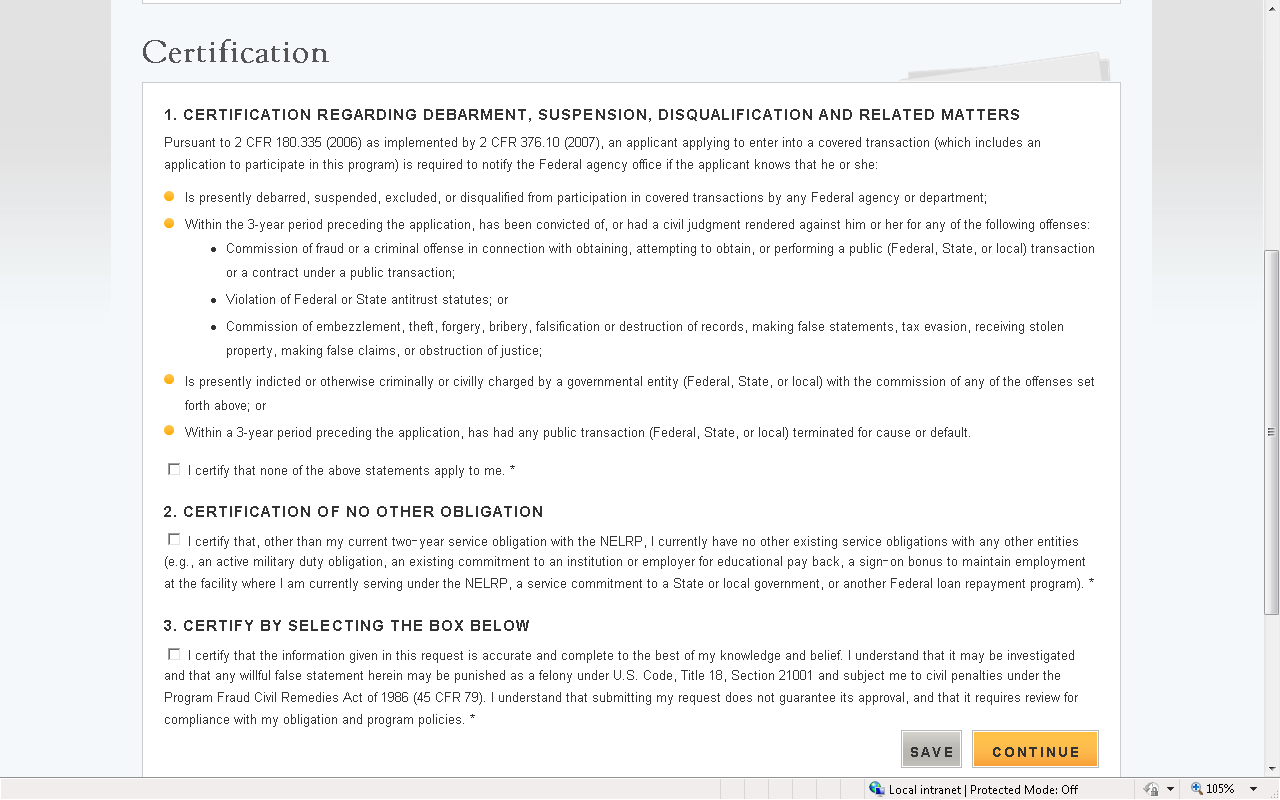The image size is (1280, 800).
Task: Click the first orange bullet about debarment
Action: click(x=169, y=196)
